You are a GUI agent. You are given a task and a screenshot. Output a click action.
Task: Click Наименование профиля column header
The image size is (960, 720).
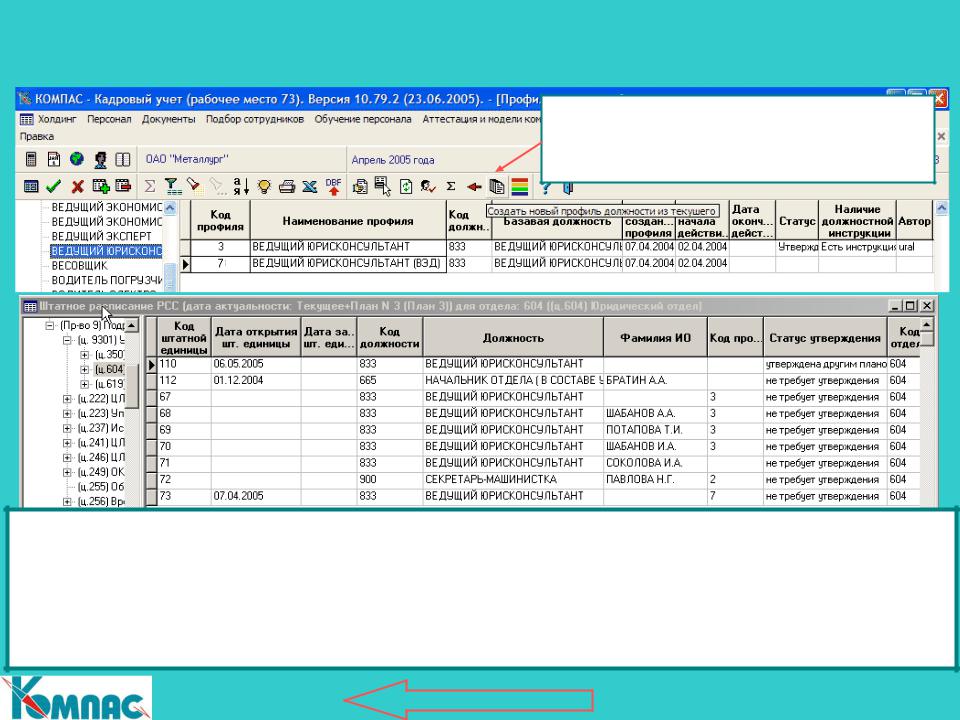coord(348,221)
